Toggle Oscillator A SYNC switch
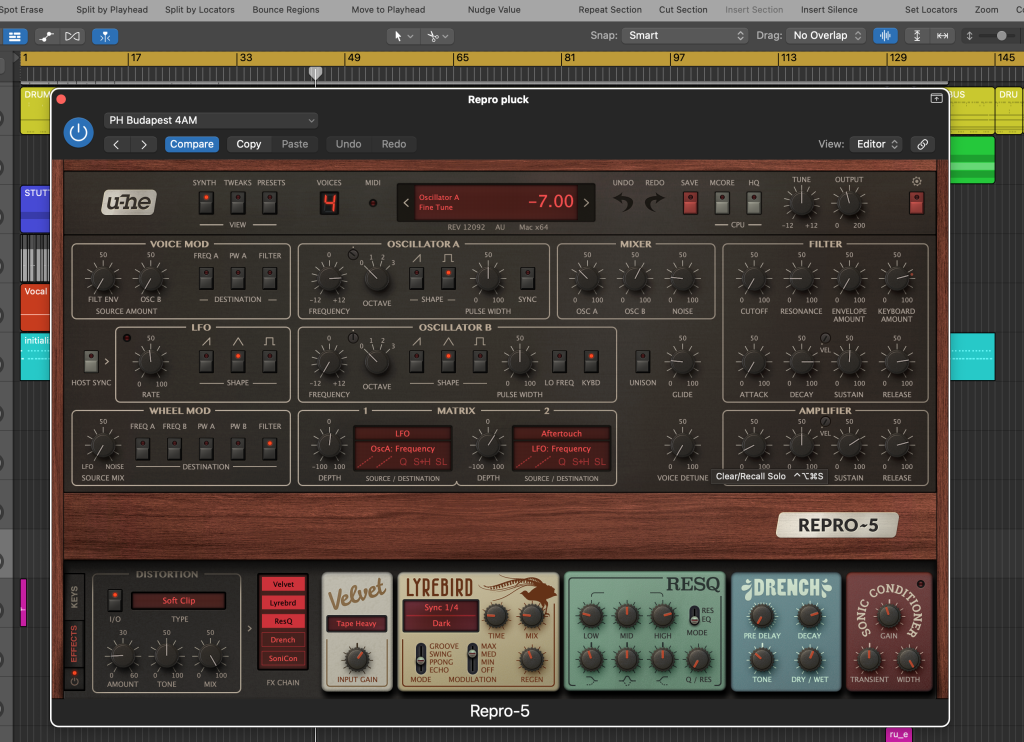Screen dimensions: 1024x742 coord(527,278)
